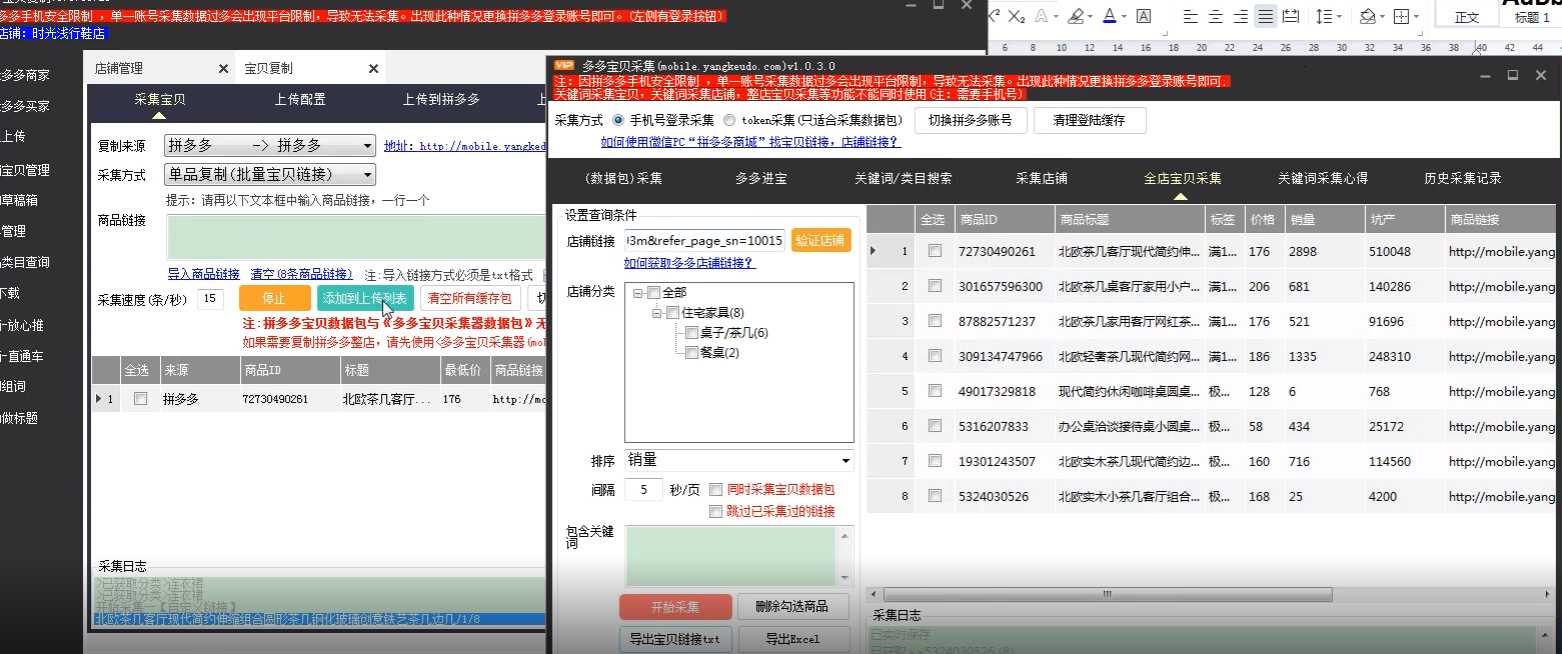Click 切换拼多多账号 button
This screenshot has height=654, width=1562.
[x=970, y=120]
